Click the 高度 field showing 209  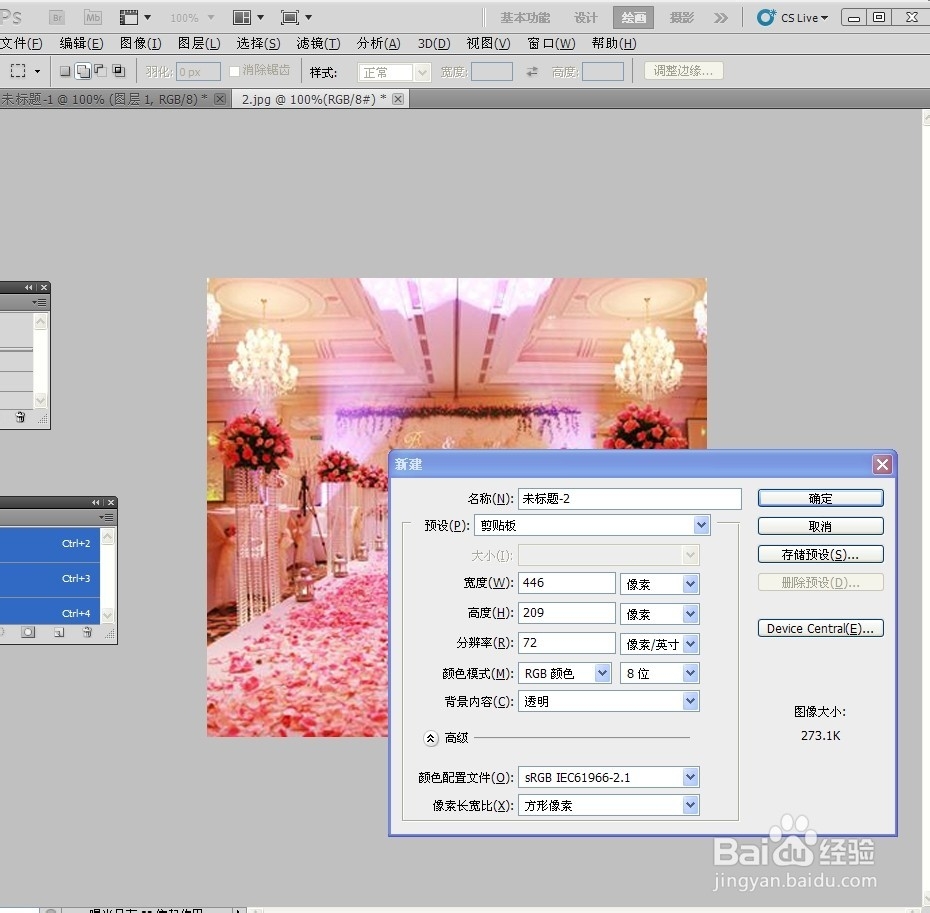566,613
